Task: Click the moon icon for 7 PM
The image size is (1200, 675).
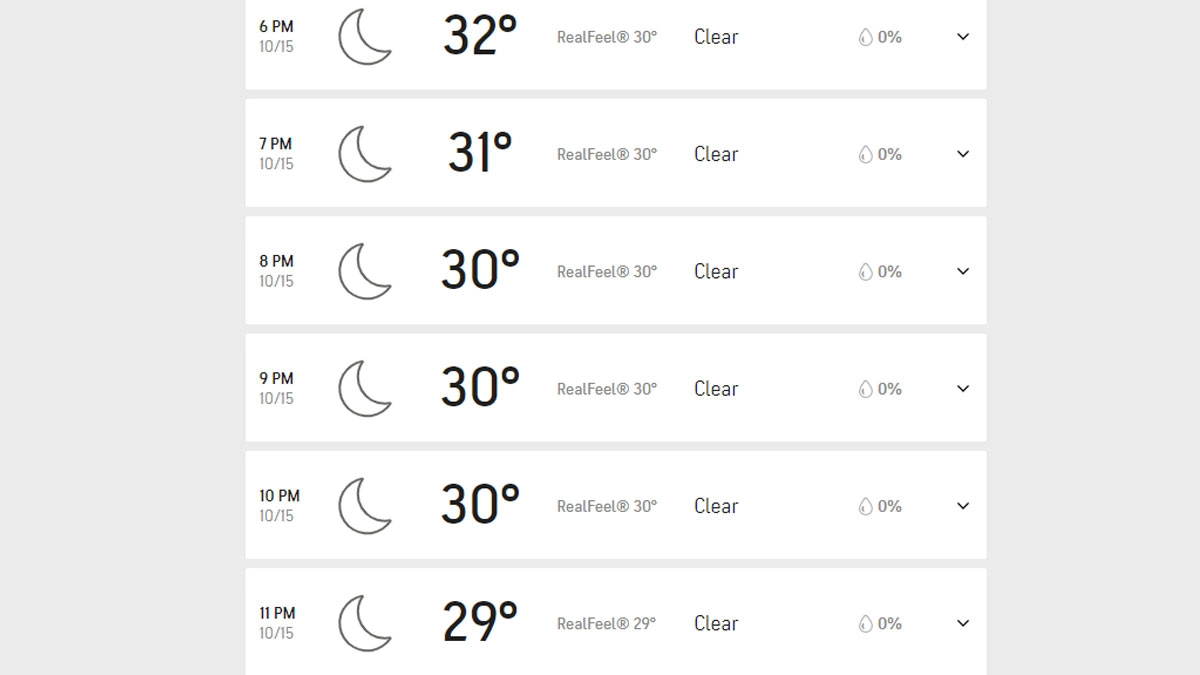Action: tap(364, 154)
